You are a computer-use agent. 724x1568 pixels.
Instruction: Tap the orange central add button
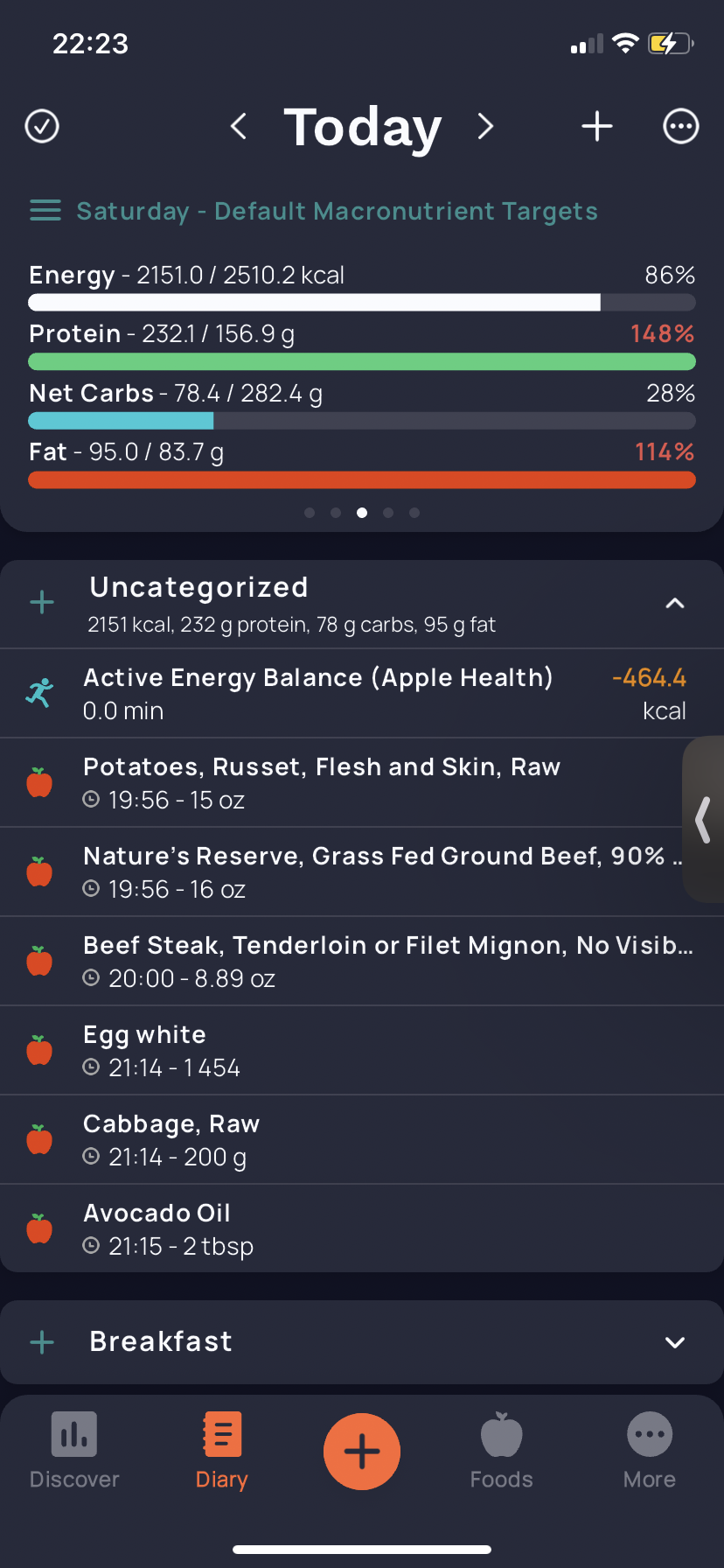coord(362,1452)
